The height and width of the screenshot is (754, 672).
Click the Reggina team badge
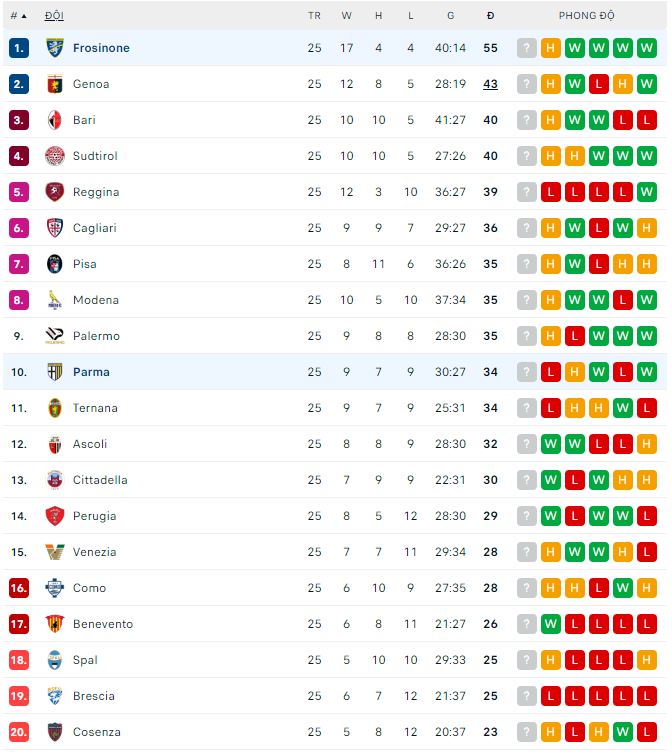[x=55, y=192]
